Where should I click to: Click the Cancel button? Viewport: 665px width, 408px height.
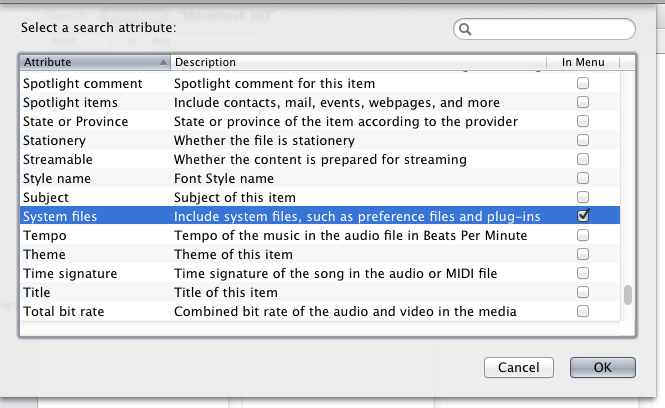pyautogui.click(x=518, y=367)
